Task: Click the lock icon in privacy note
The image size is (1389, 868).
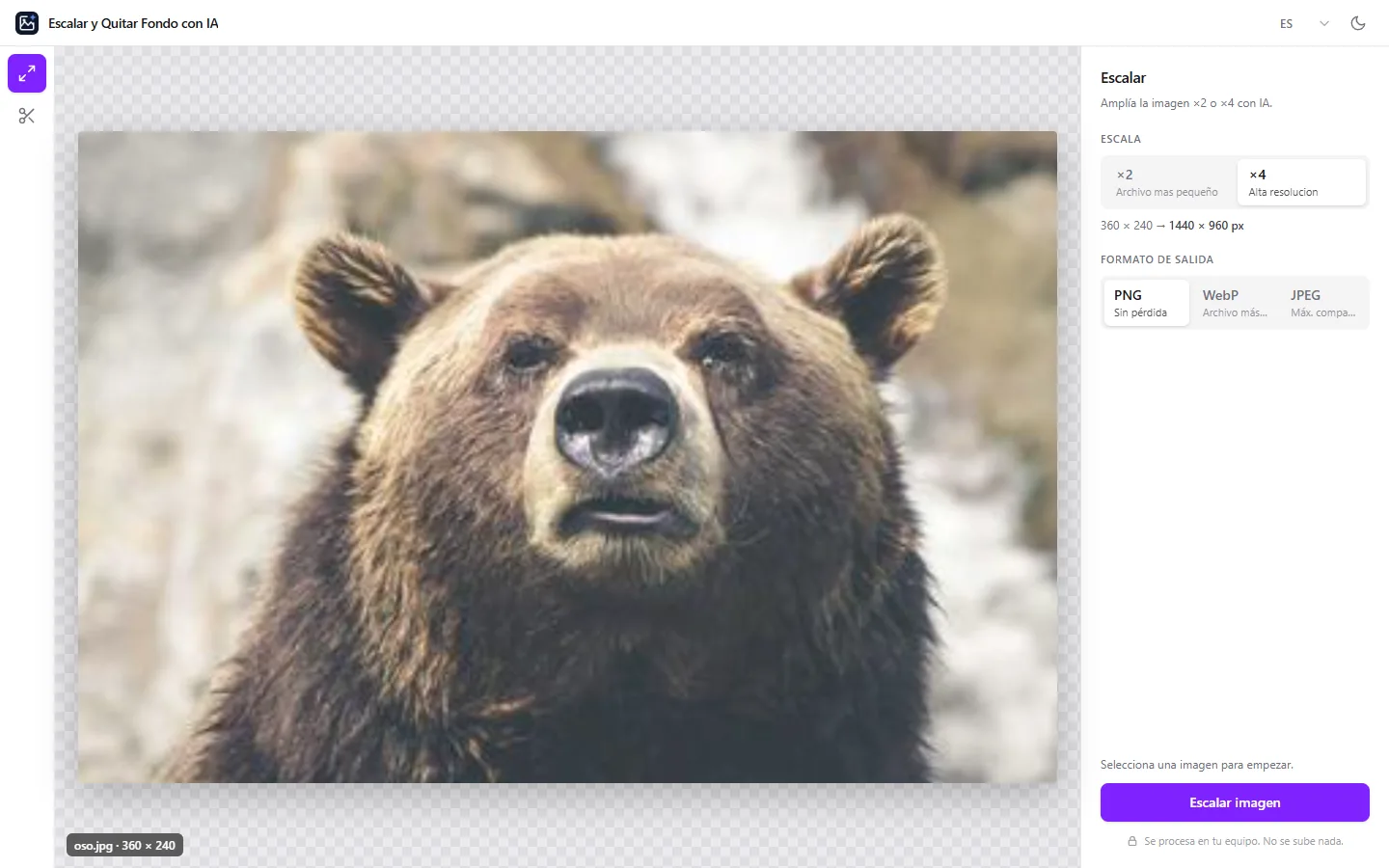Action: (1132, 842)
